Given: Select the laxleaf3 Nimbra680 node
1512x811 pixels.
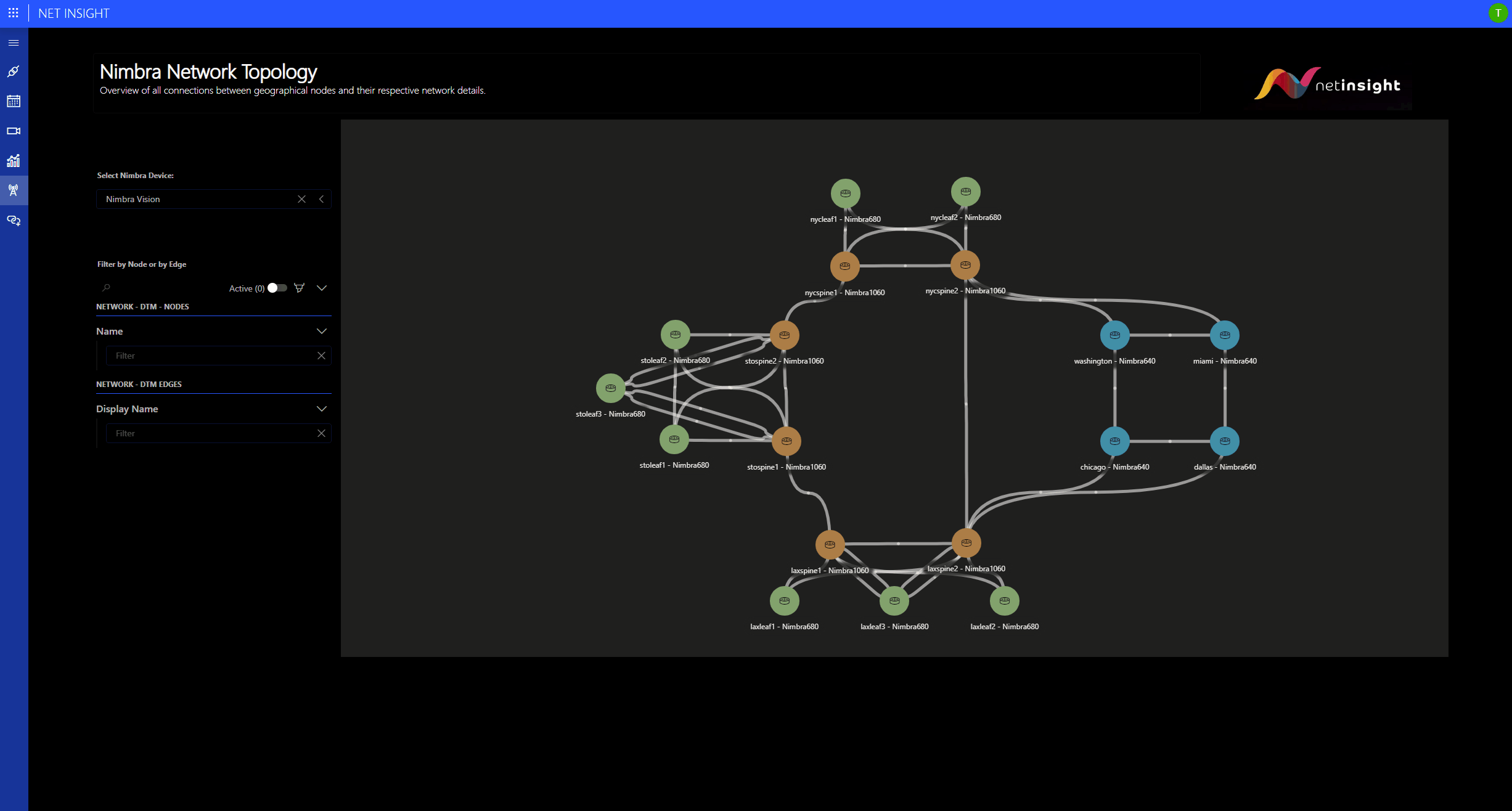Looking at the screenshot, I should pos(894,601).
